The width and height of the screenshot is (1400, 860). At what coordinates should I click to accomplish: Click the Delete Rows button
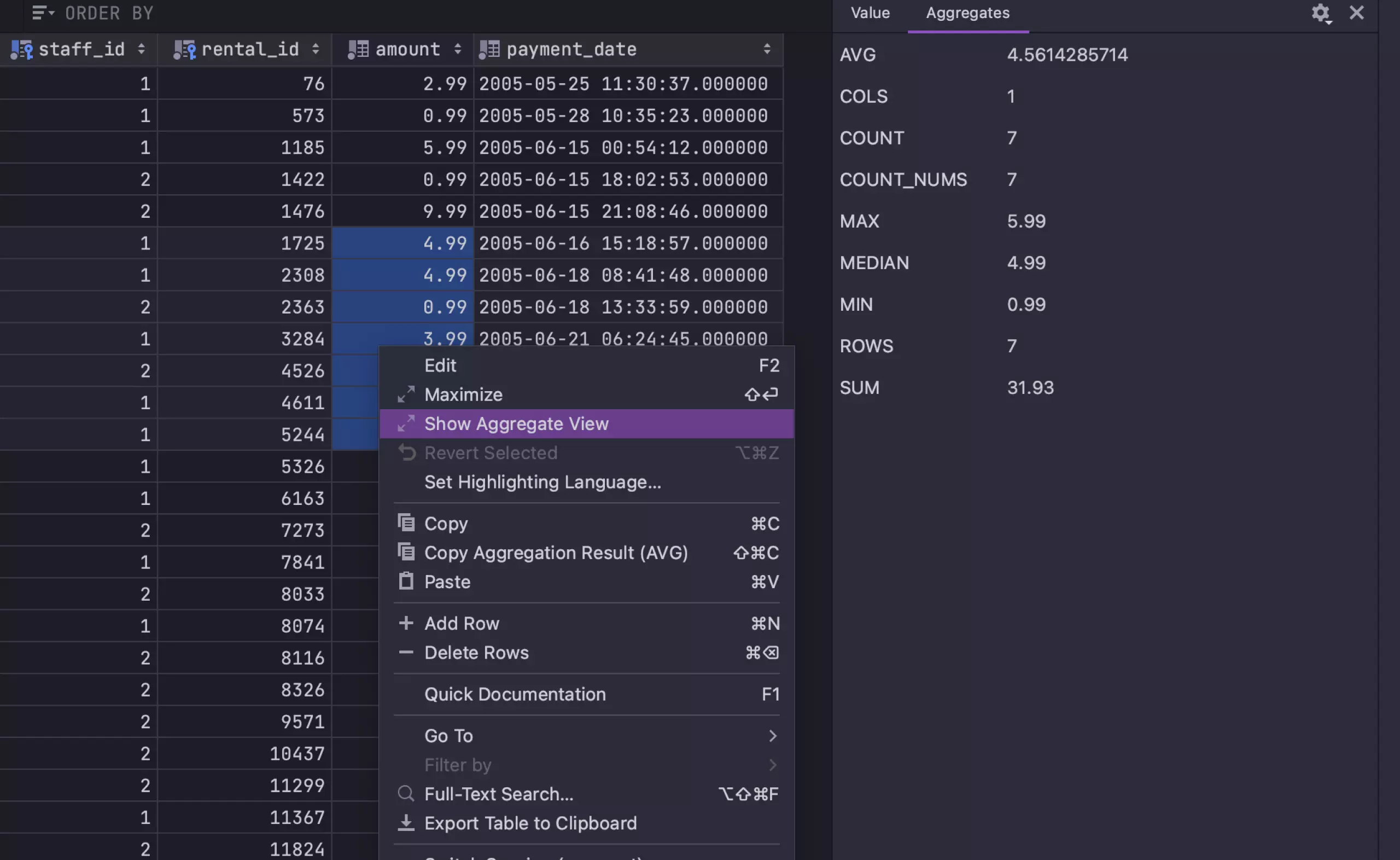(476, 653)
